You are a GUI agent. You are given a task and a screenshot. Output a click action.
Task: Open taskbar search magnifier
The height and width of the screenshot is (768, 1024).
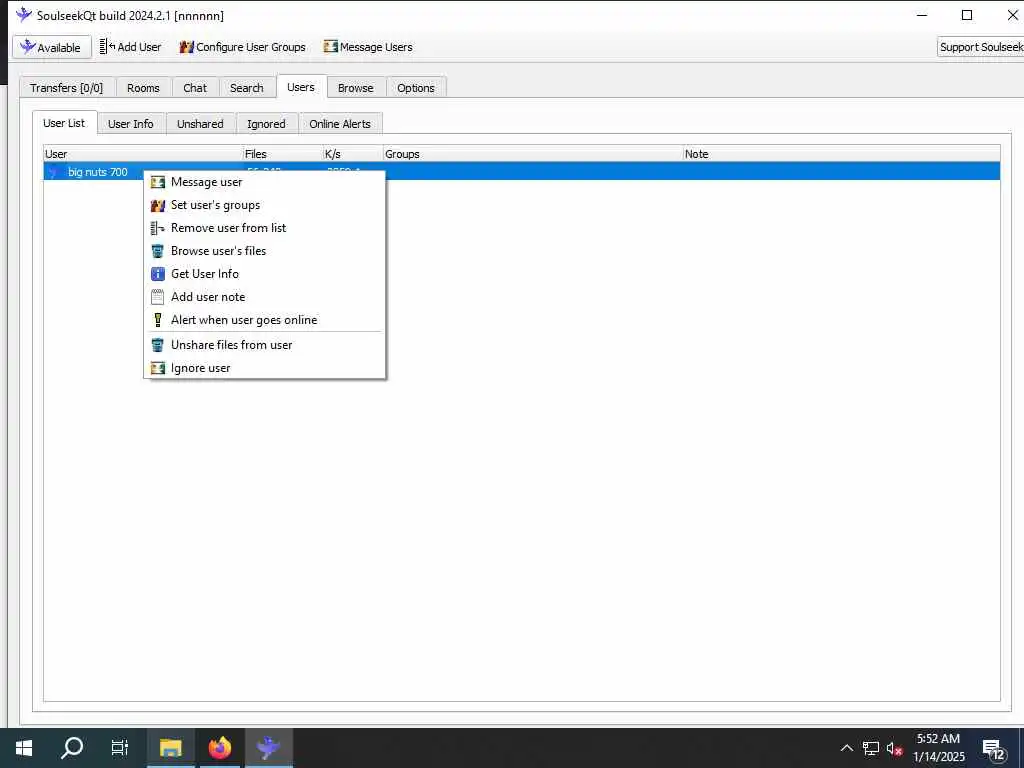pyautogui.click(x=72, y=748)
